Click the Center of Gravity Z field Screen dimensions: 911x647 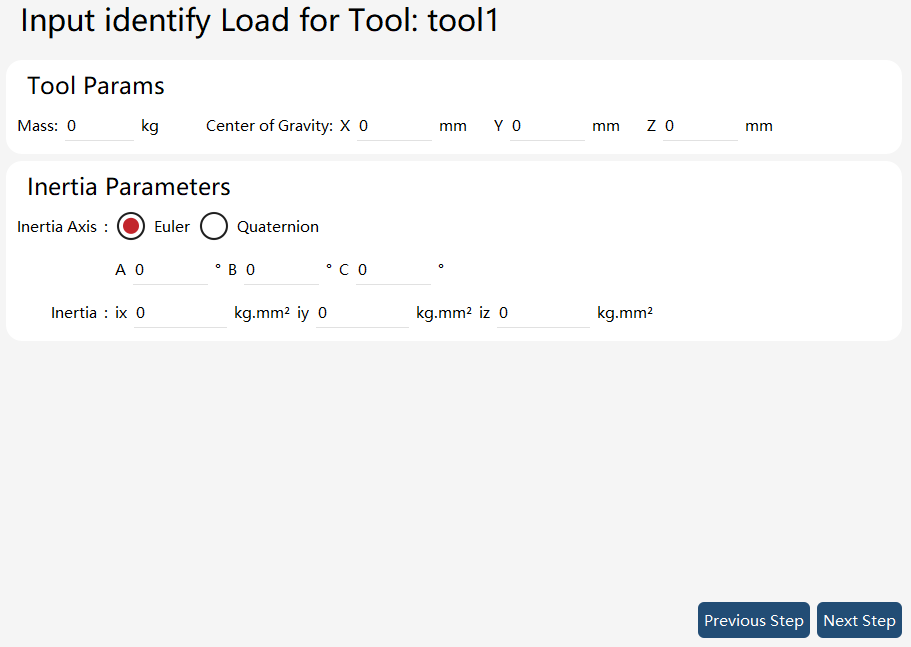click(700, 126)
